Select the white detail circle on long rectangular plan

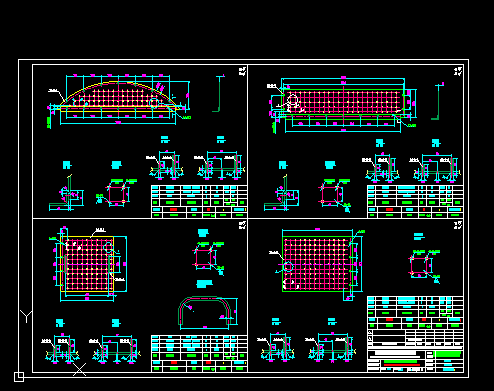click(292, 100)
